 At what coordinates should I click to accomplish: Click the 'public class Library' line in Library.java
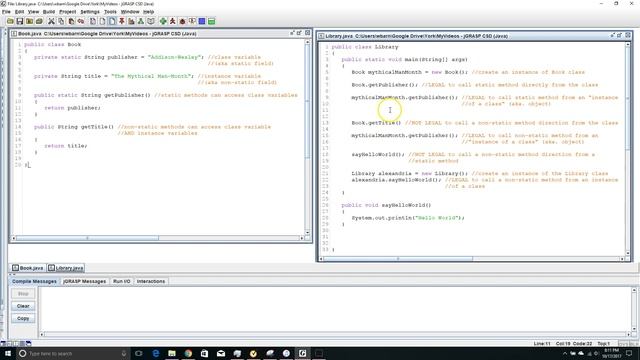tap(364, 47)
